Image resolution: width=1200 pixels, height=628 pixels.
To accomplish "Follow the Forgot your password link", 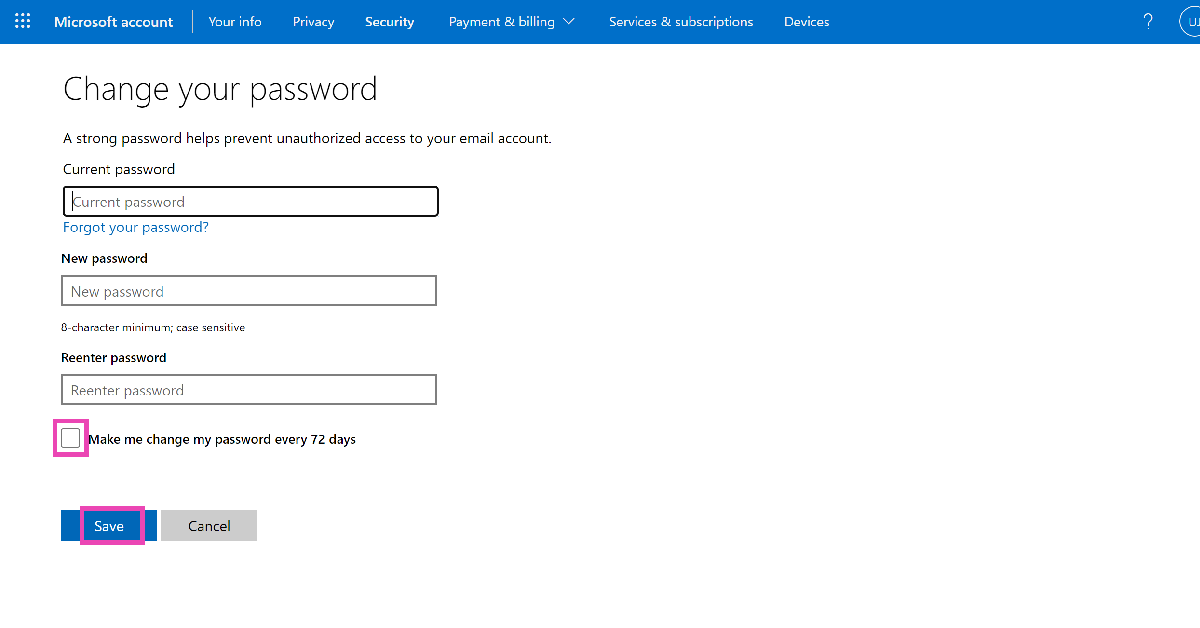I will [136, 227].
